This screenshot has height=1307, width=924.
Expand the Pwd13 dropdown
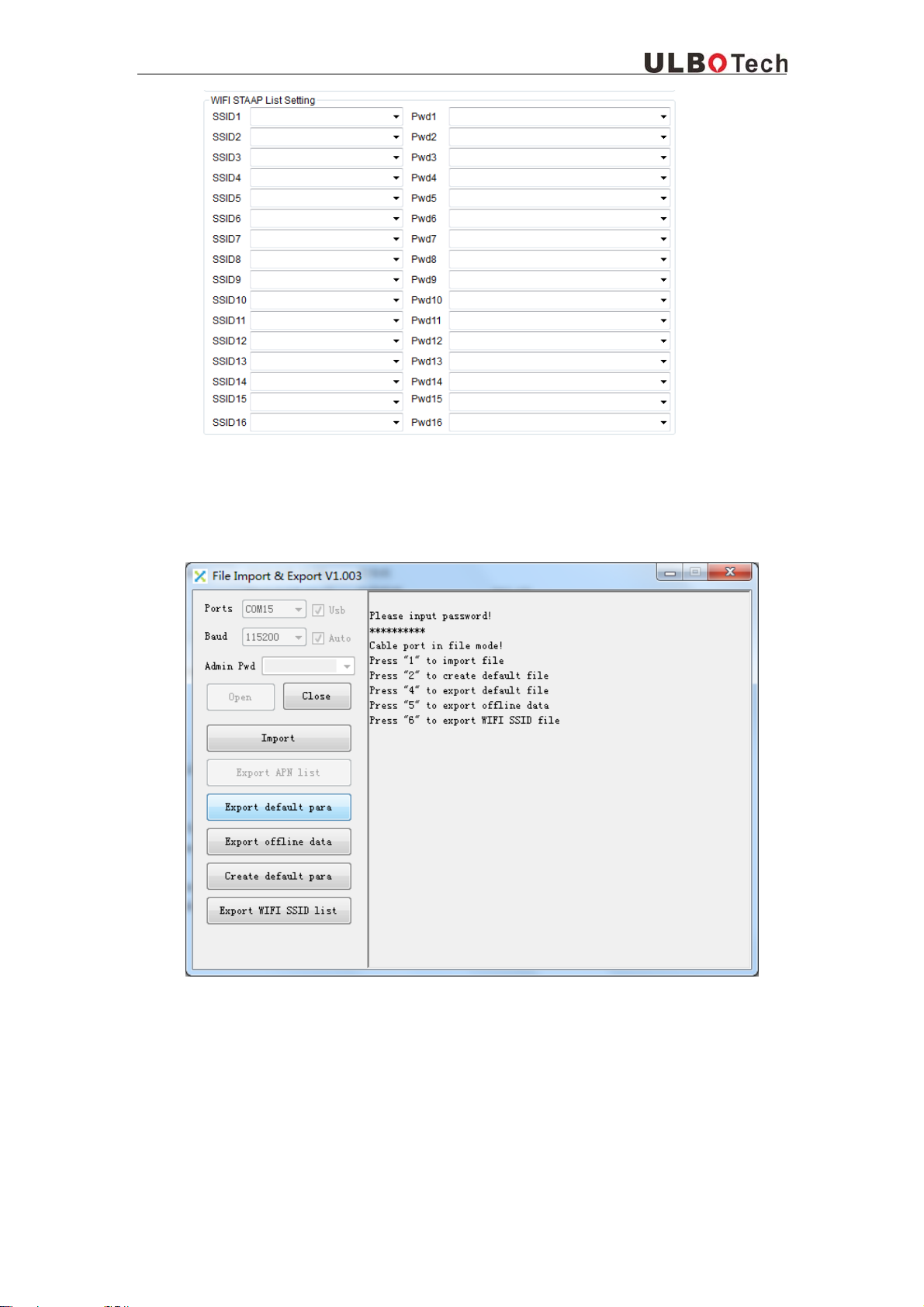click(x=663, y=361)
